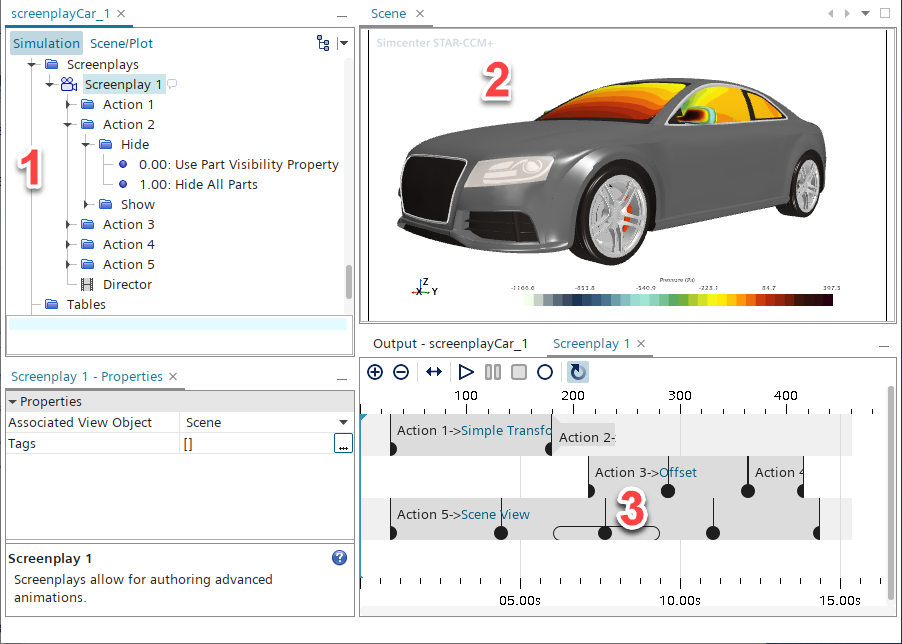Image resolution: width=902 pixels, height=644 pixels.
Task: Fit timeline to width with double-arrow icon
Action: 433,372
